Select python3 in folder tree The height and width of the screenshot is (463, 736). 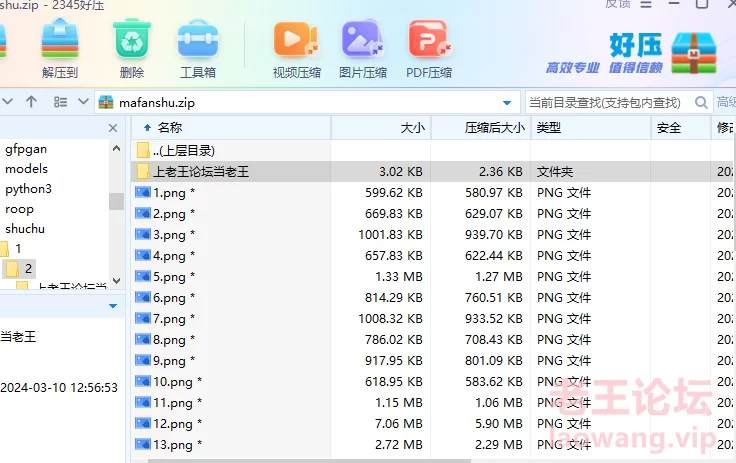coord(28,189)
